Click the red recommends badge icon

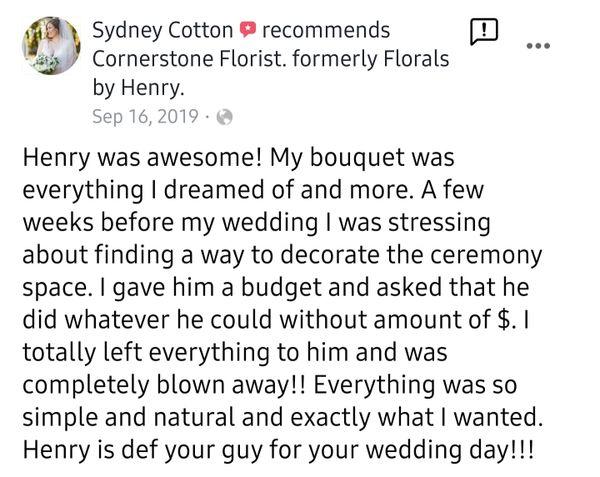pyautogui.click(x=247, y=31)
